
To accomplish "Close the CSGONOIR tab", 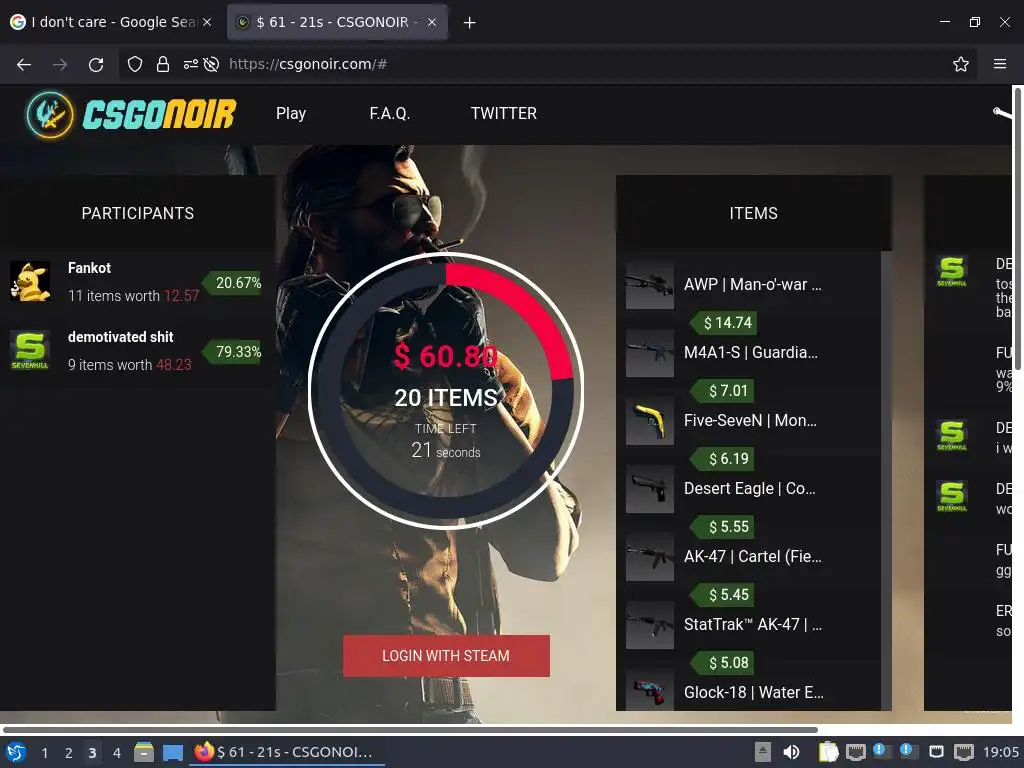I will click(x=432, y=22).
